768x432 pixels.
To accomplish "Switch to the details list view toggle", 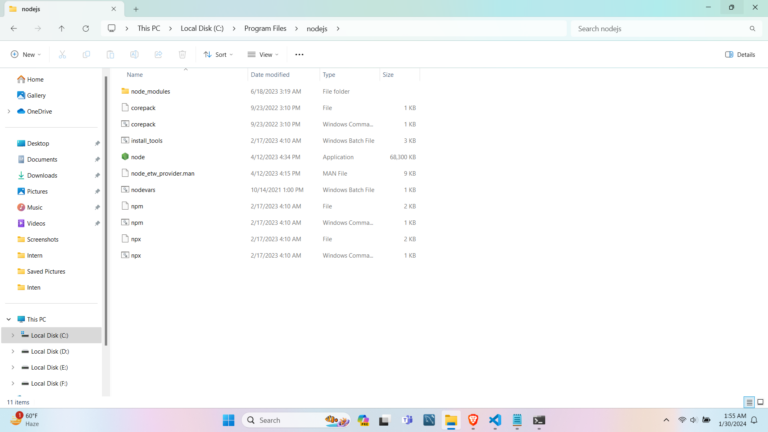I will coord(748,402).
